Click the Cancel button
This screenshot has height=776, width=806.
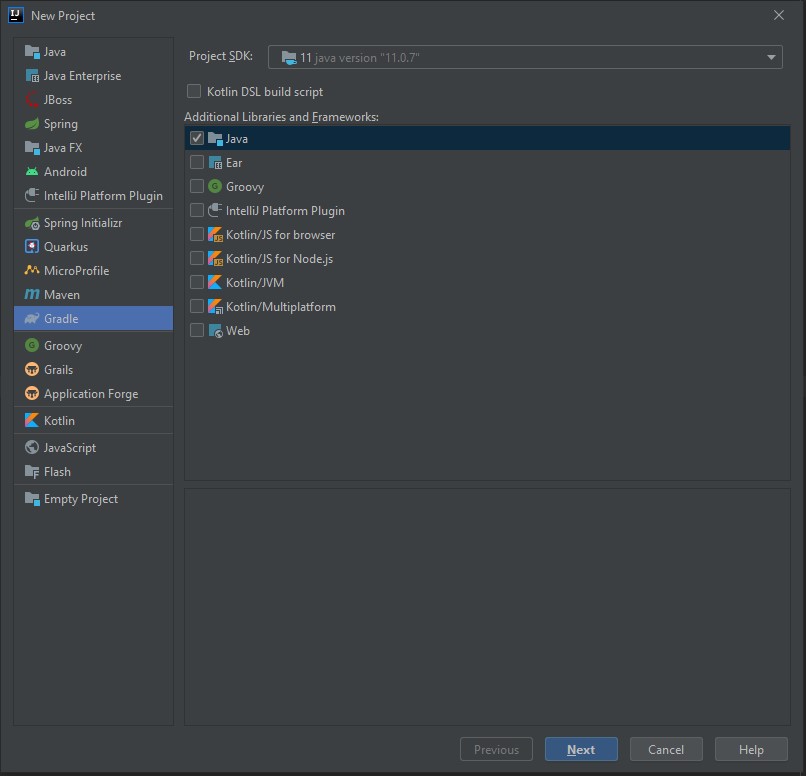(x=666, y=749)
